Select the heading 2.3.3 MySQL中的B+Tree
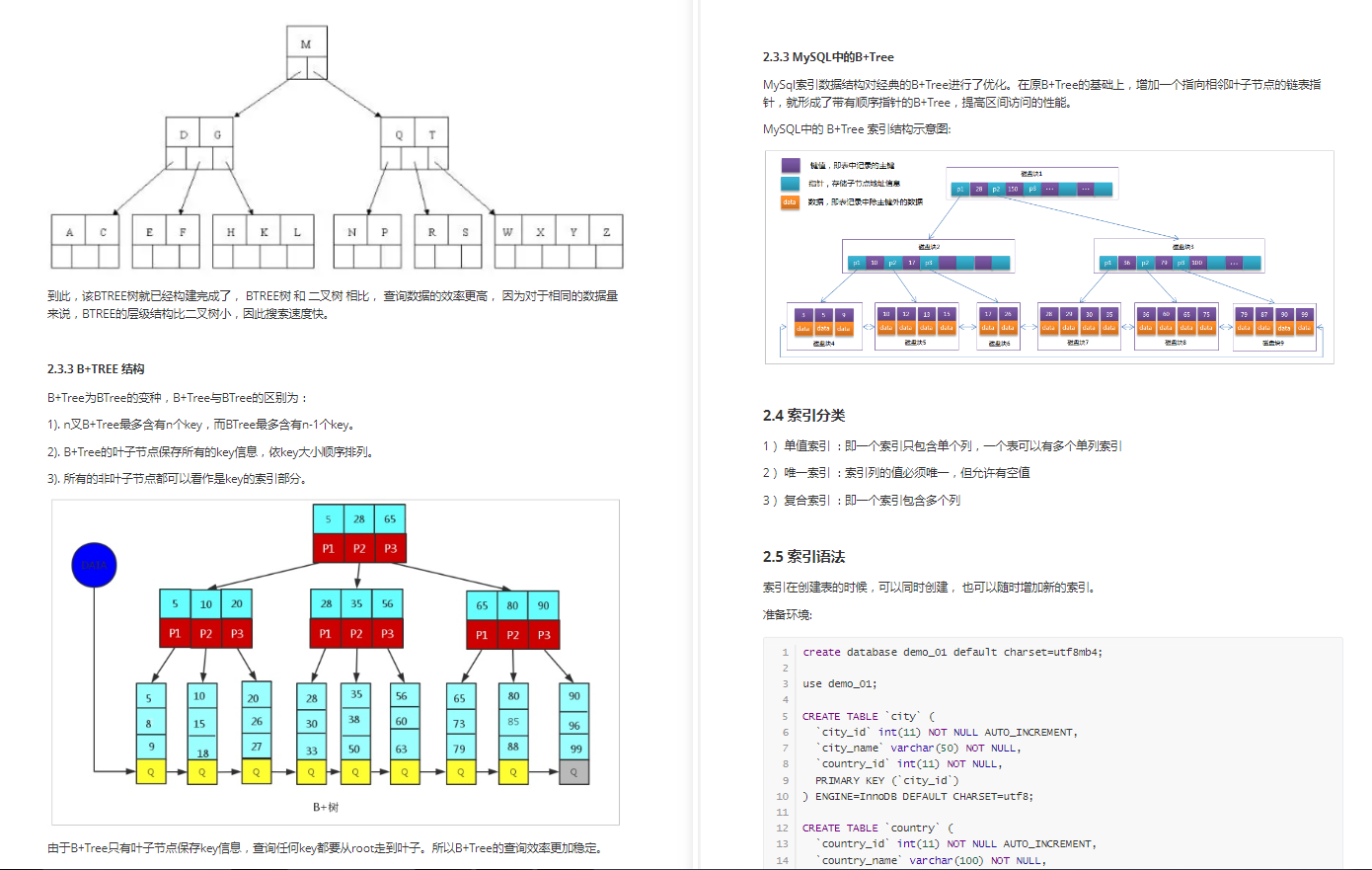The image size is (1372, 870). [x=830, y=57]
